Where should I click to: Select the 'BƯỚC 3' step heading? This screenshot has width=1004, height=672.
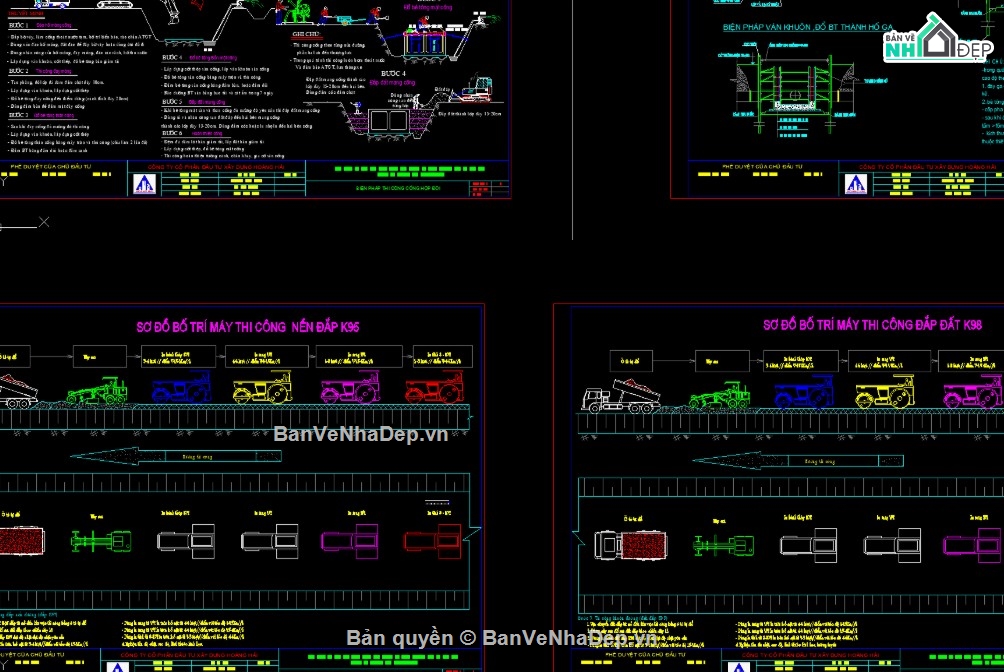click(19, 115)
